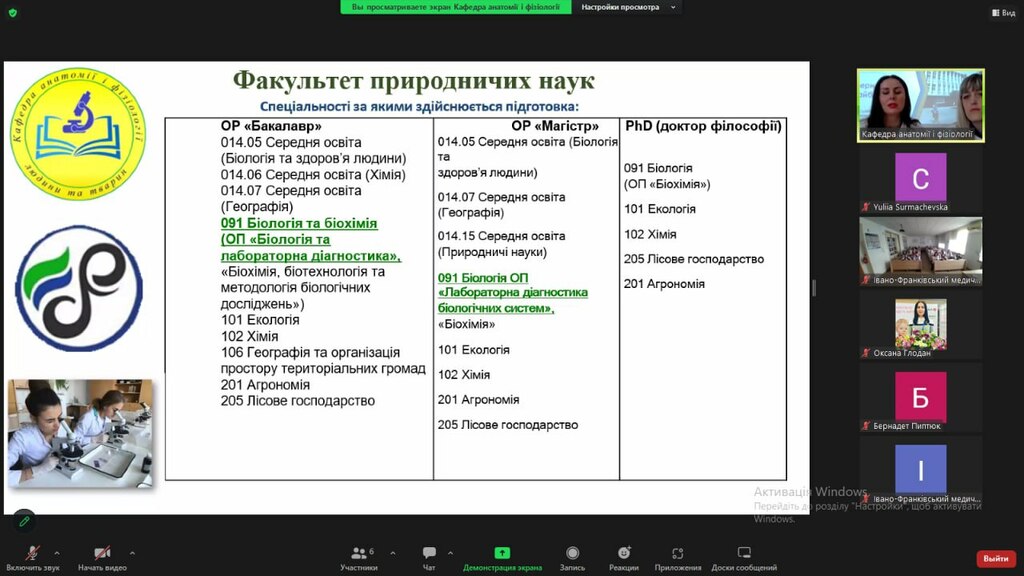The image size is (1024, 576).
Task: Open Доски сообщений whiteboards
Action: (744, 554)
